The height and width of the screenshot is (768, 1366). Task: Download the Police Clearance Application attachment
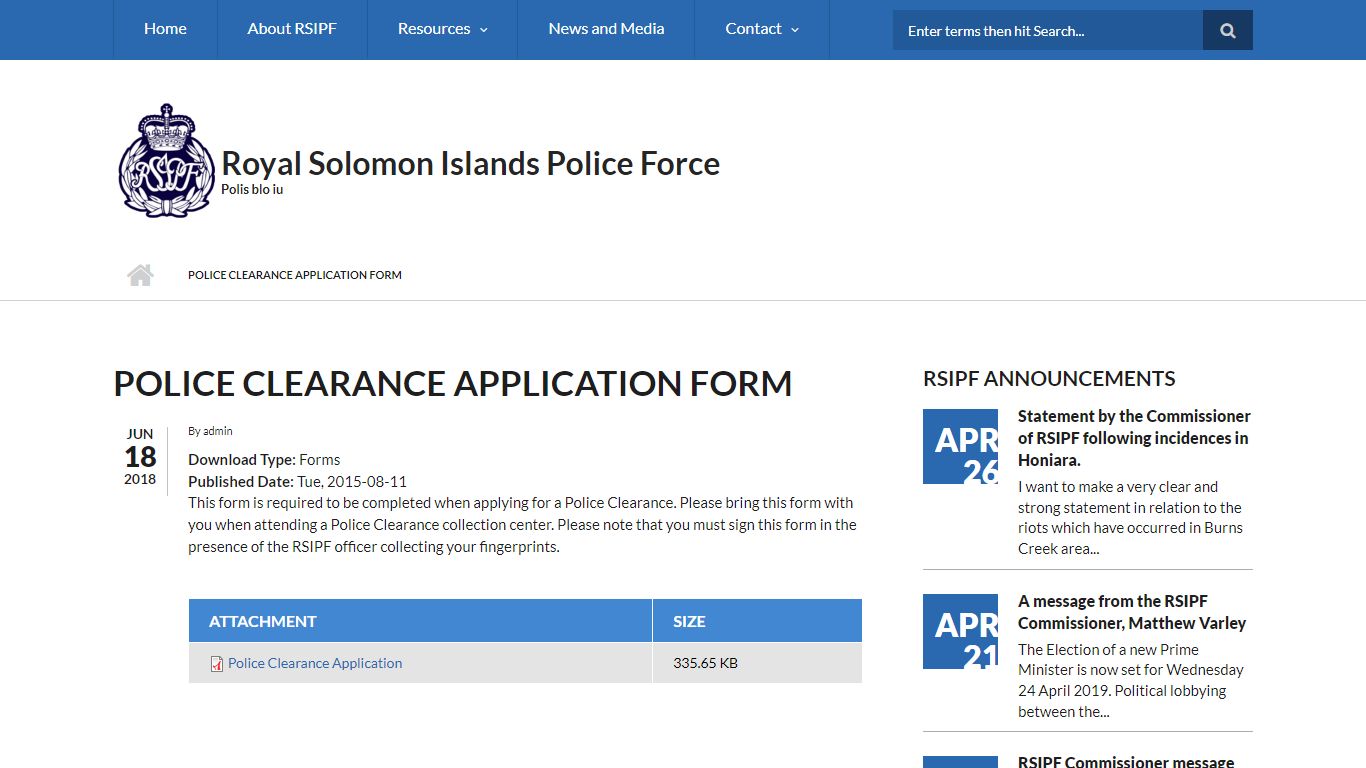315,663
